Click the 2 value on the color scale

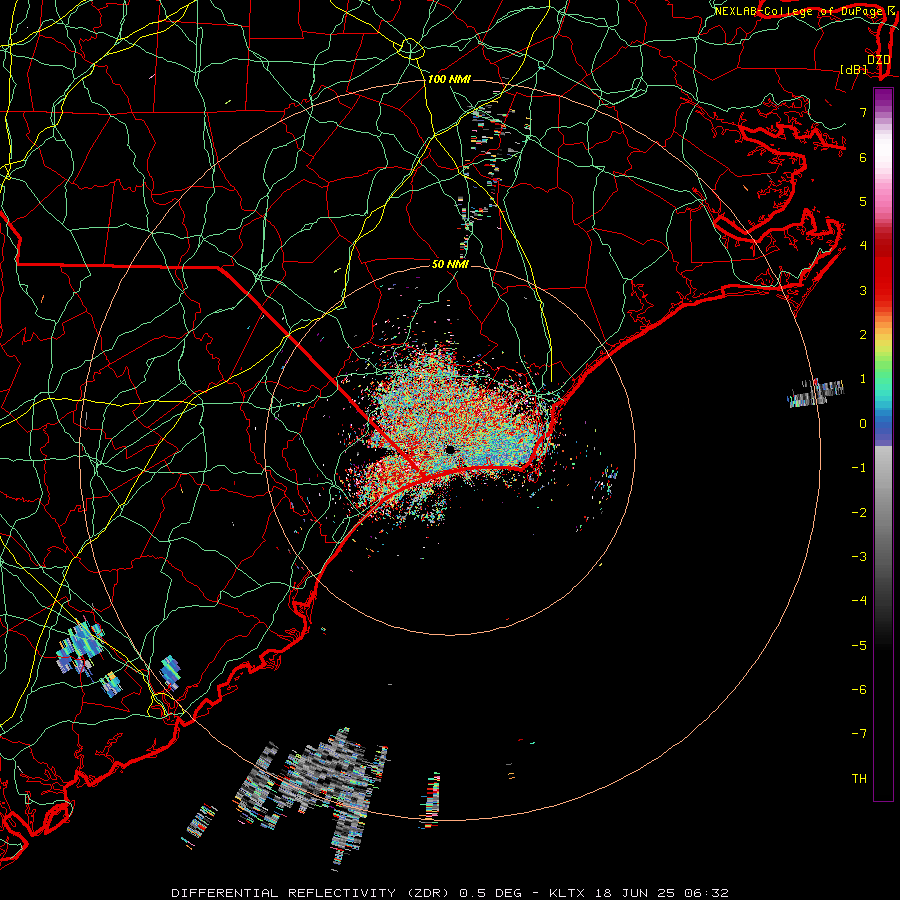[863, 335]
